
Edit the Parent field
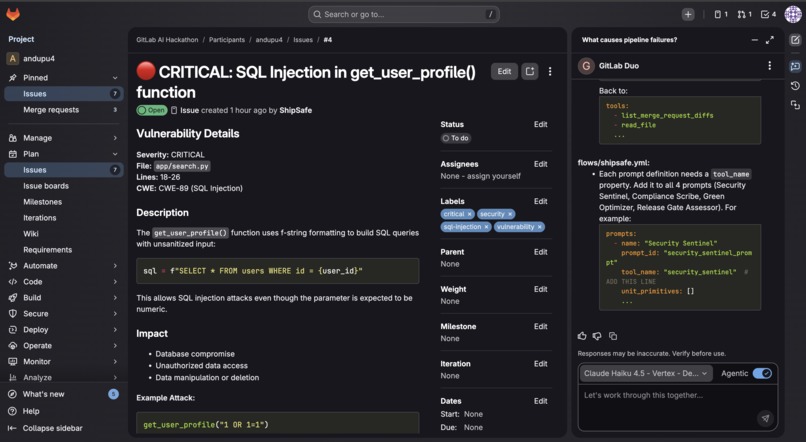pyautogui.click(x=540, y=252)
